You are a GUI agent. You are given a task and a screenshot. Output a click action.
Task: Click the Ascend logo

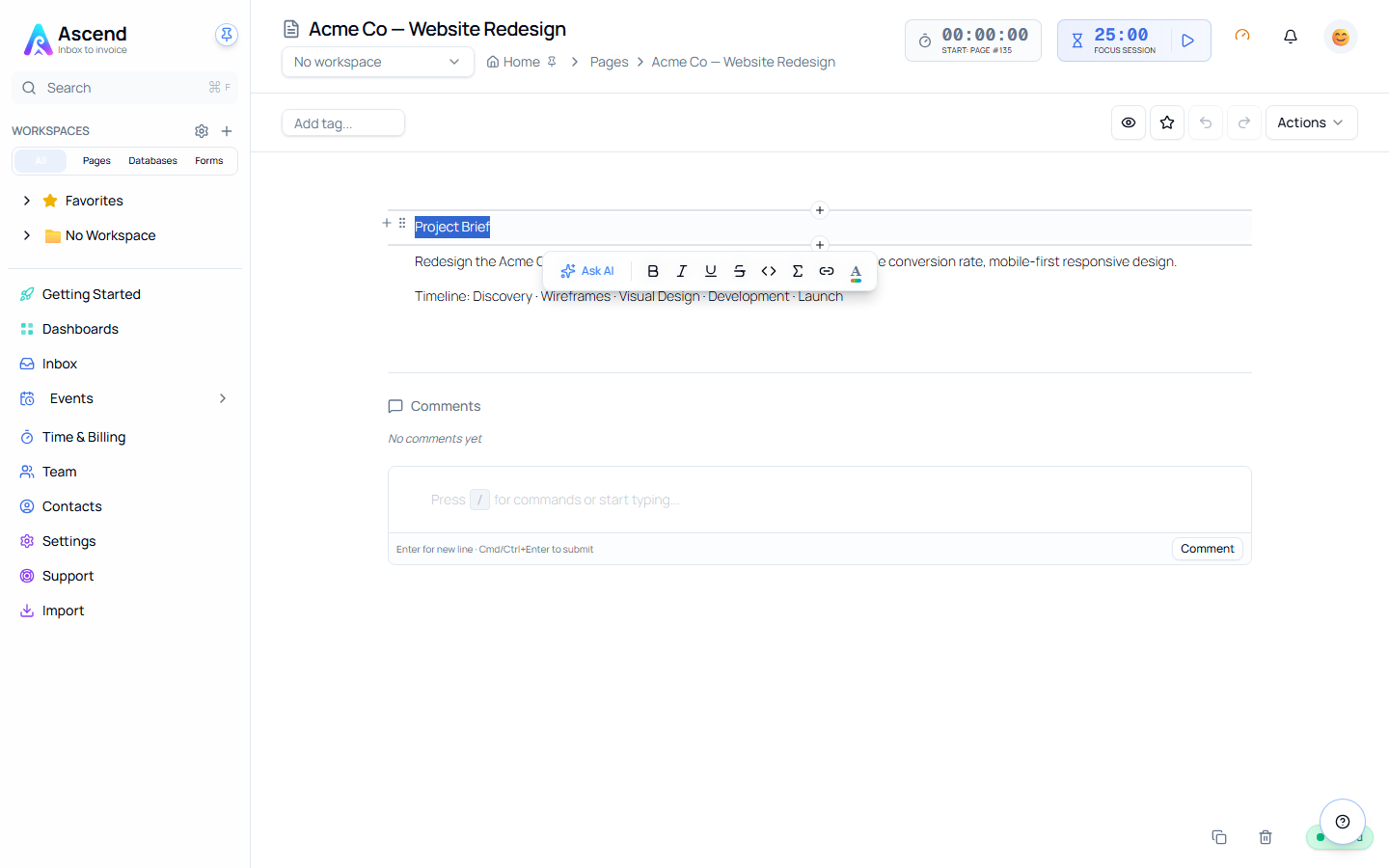click(75, 40)
